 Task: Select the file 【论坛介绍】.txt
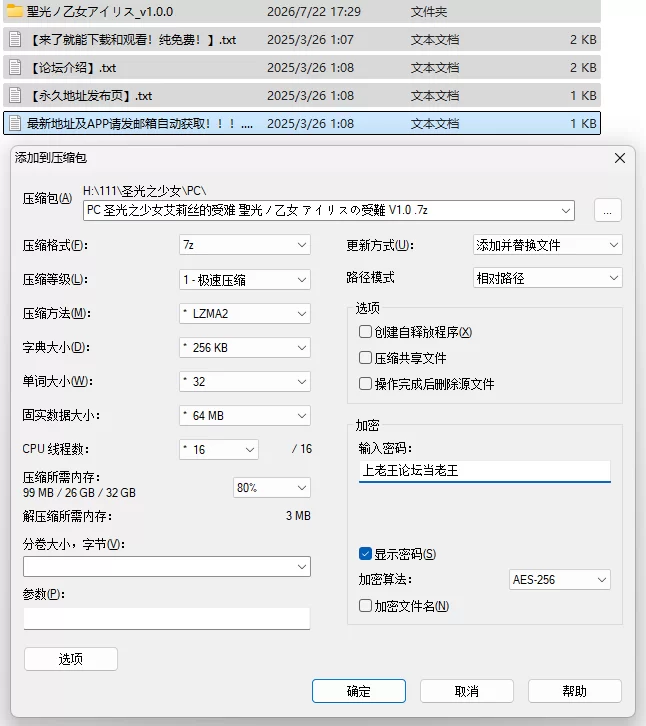(x=302, y=68)
